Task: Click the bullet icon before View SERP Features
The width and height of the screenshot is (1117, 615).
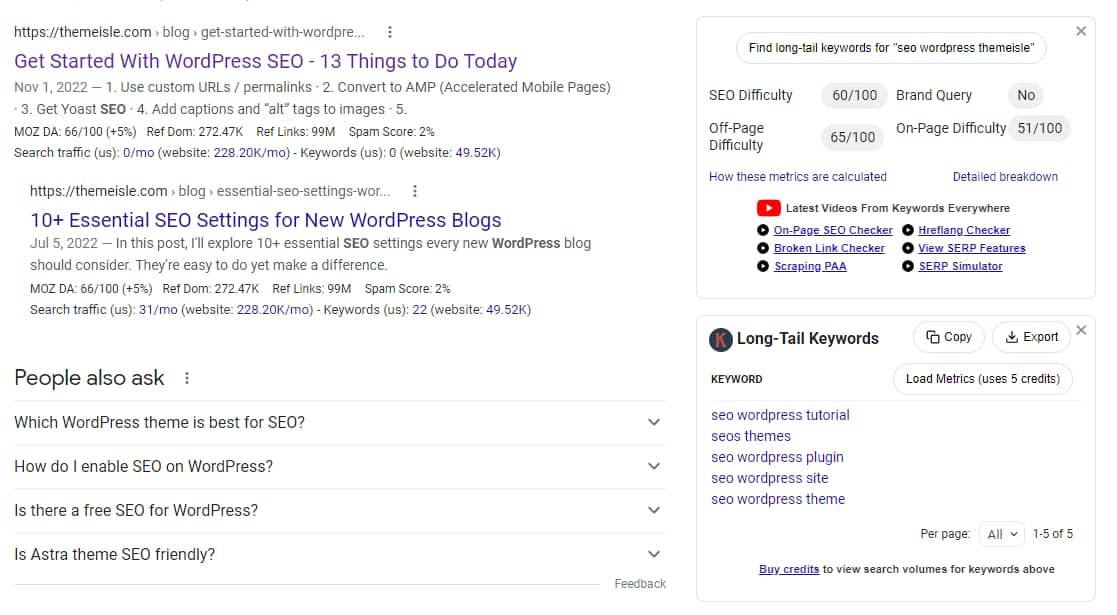Action: [x=908, y=248]
